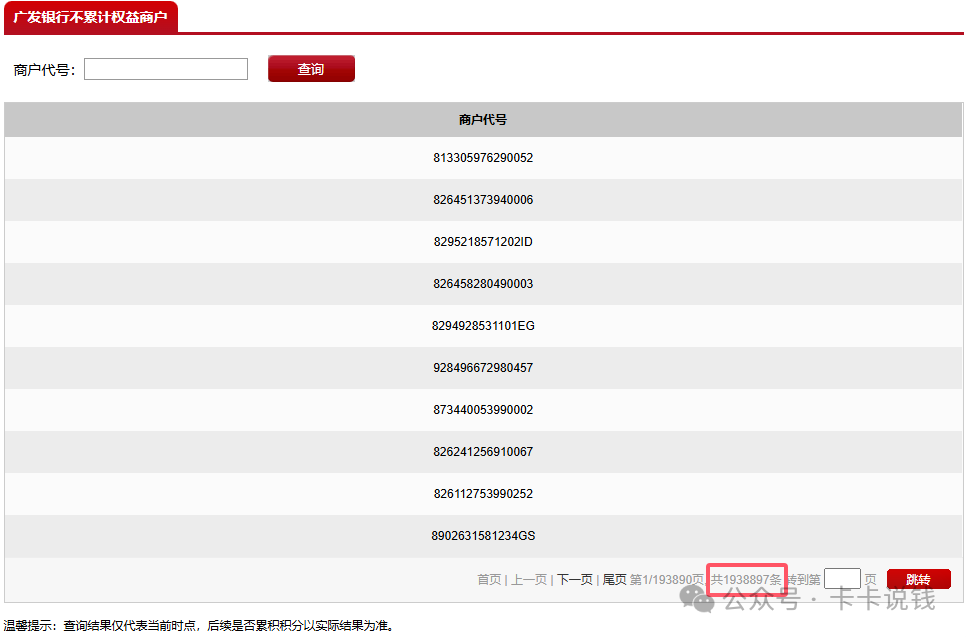Click the 商户代号: field label
Screen dimensions: 966x637
tap(44, 70)
